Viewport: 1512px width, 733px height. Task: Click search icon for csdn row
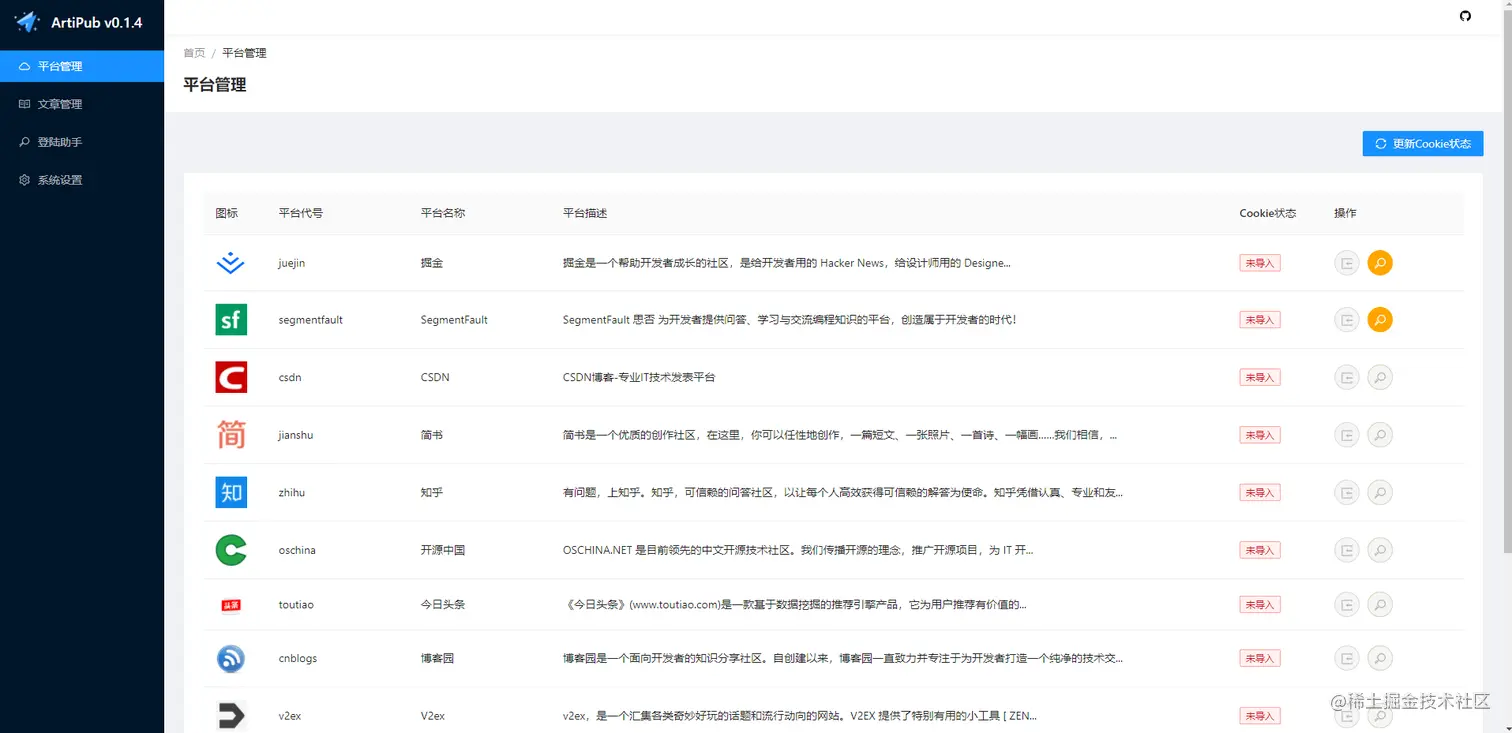point(1380,377)
